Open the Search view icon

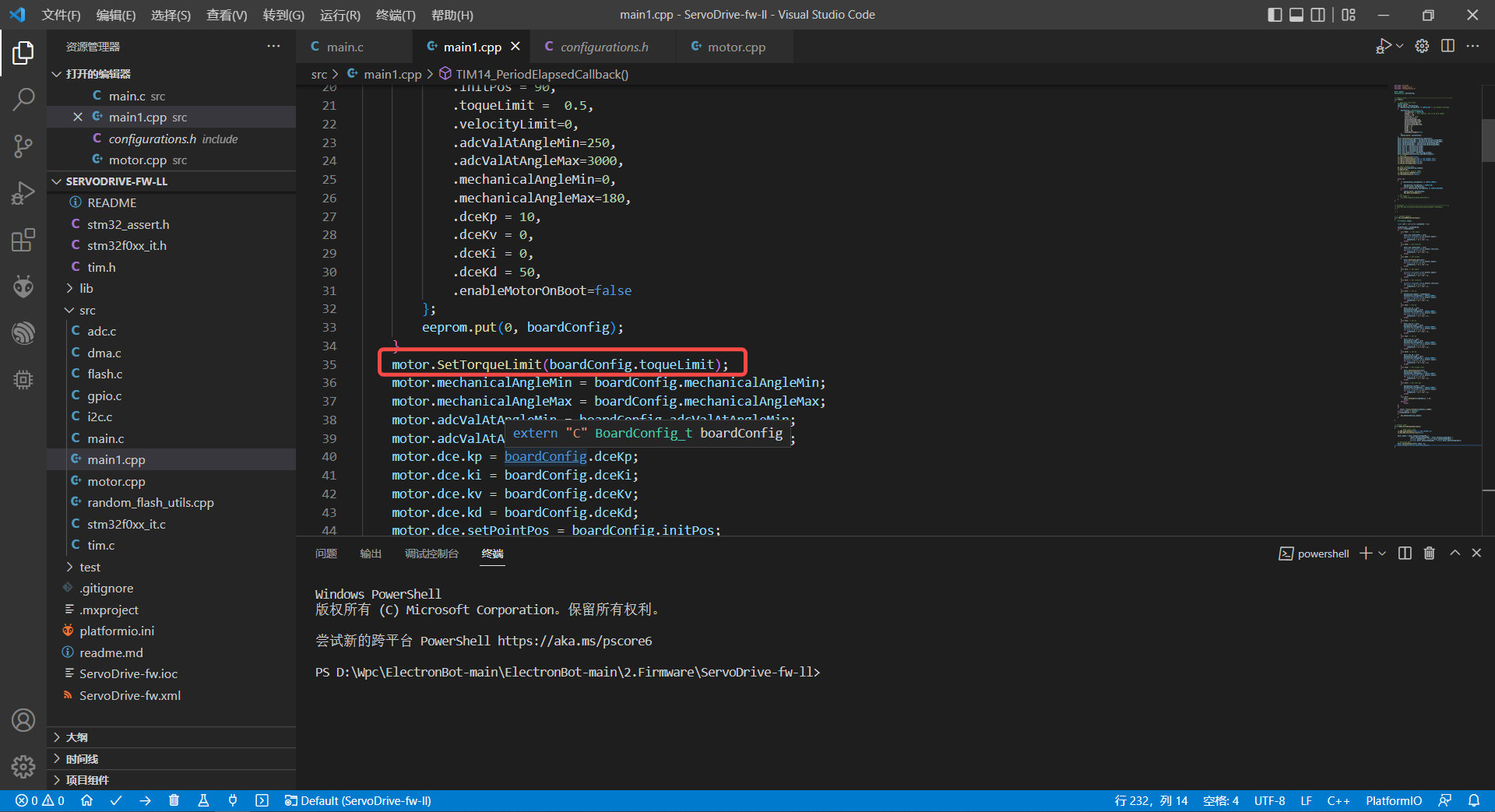pos(23,99)
